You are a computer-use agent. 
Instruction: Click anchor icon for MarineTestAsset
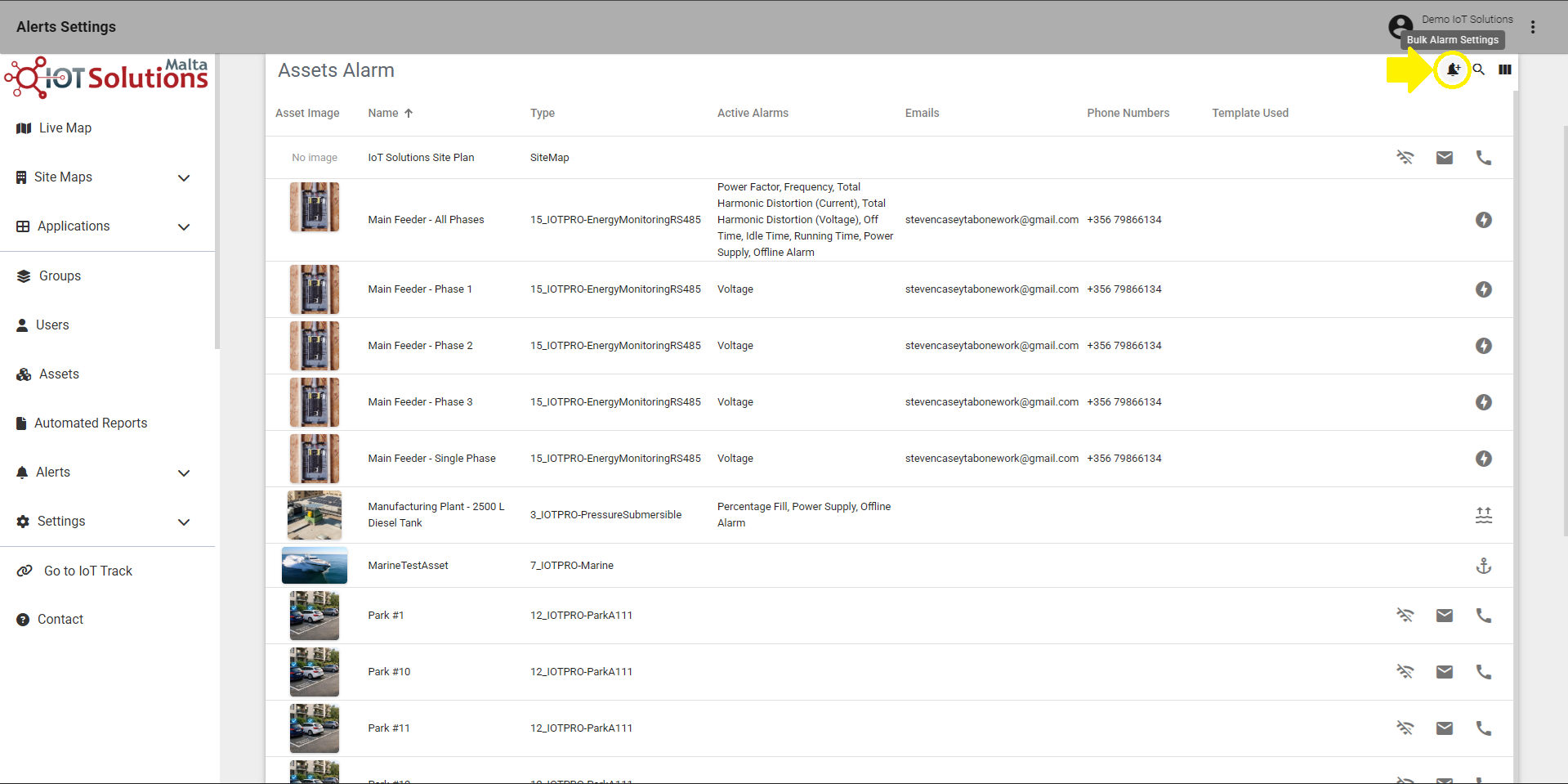[1484, 566]
